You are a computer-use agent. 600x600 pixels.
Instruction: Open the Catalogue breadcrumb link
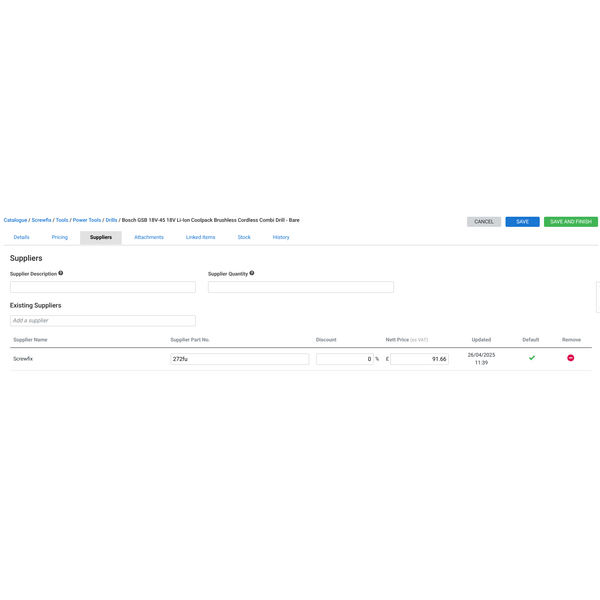(15, 220)
